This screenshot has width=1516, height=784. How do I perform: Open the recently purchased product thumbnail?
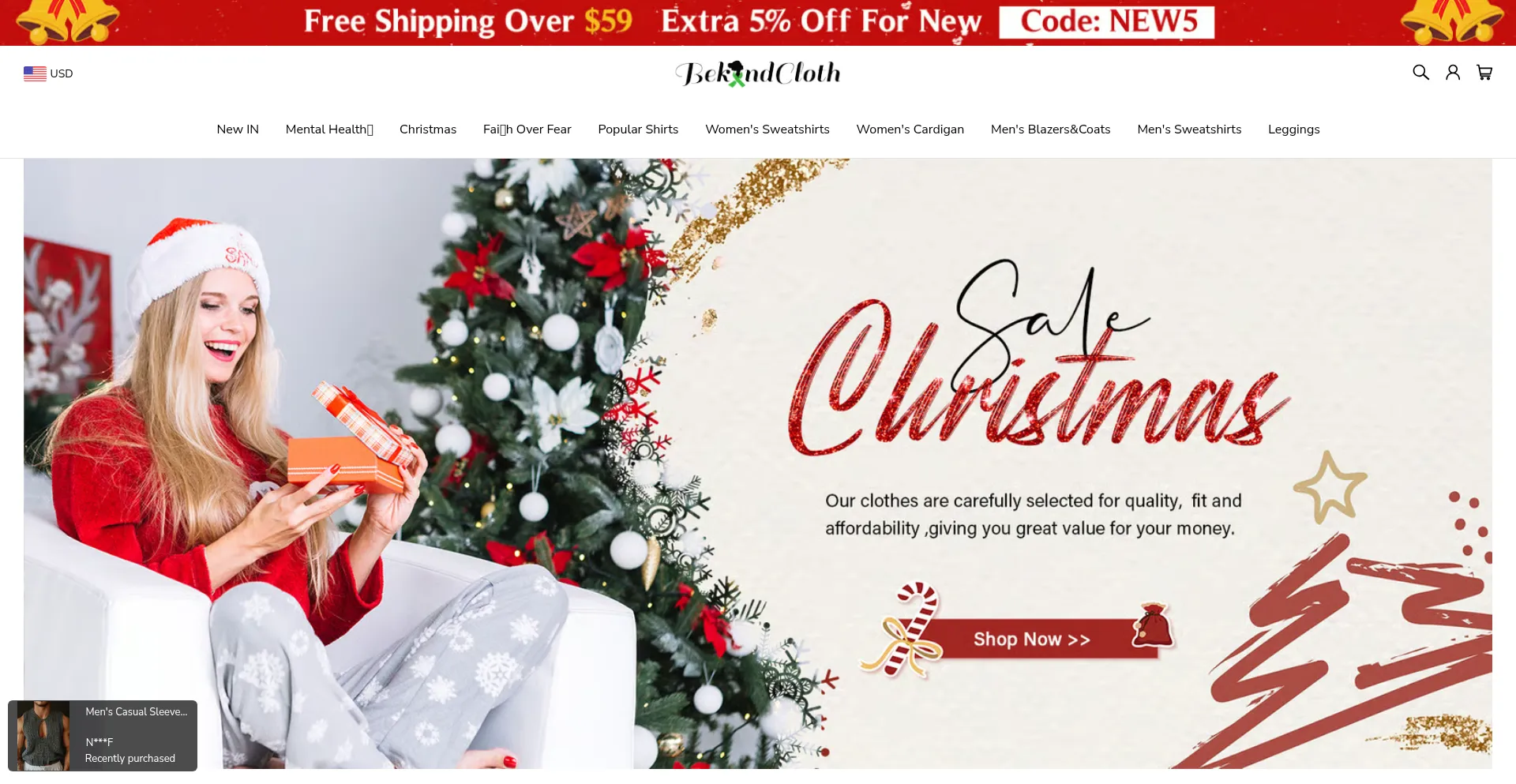[43, 735]
